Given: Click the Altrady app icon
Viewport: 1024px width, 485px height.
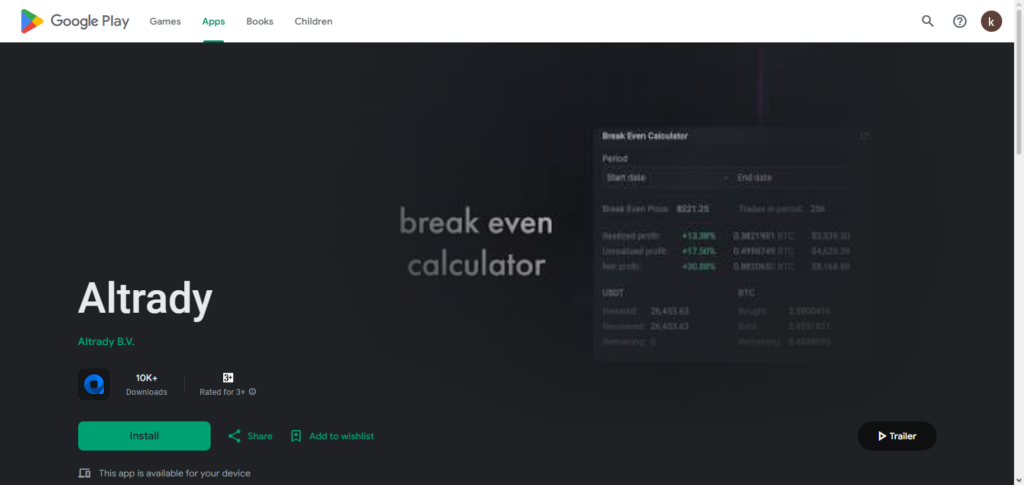Looking at the screenshot, I should coord(94,384).
